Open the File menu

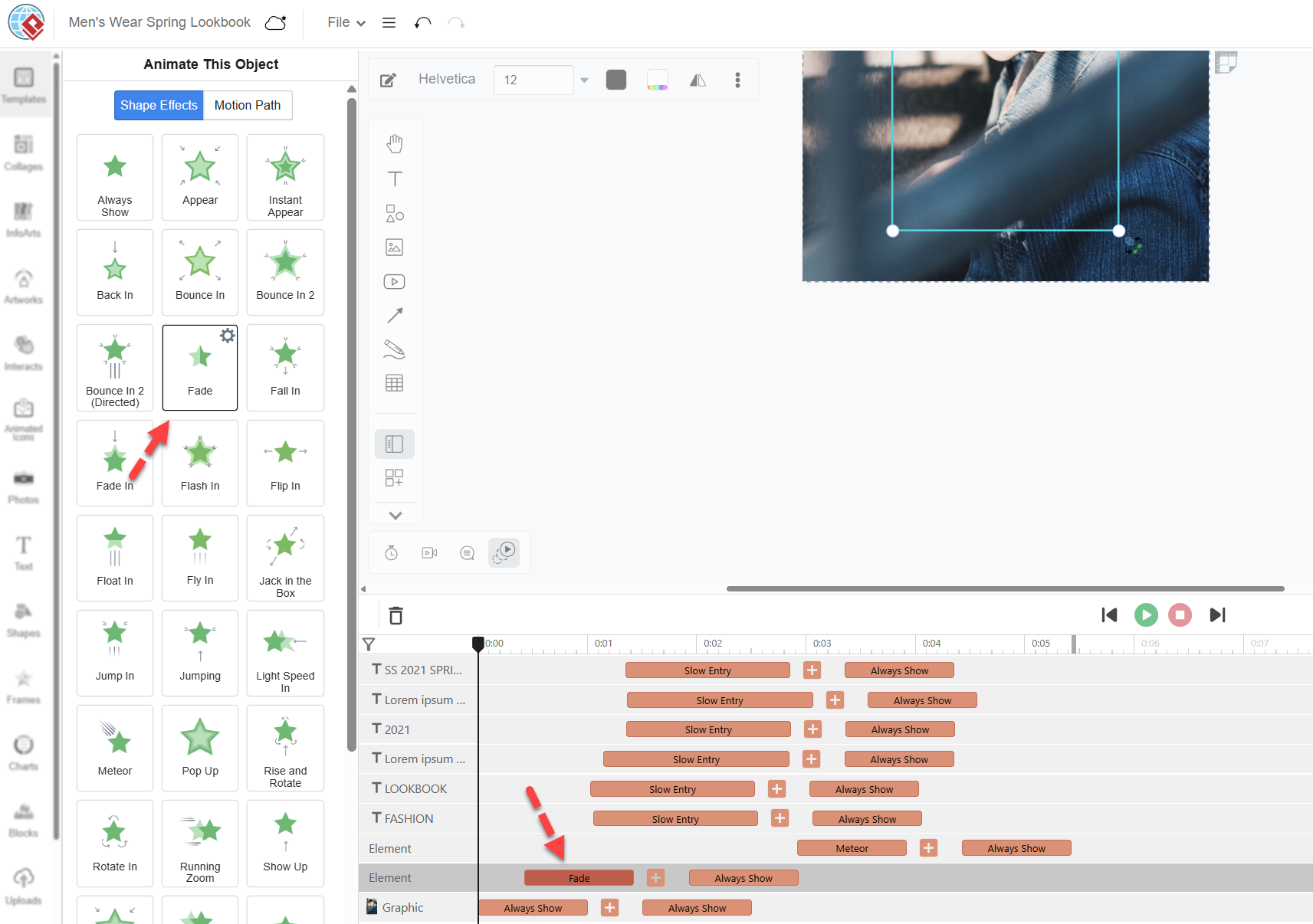(346, 22)
